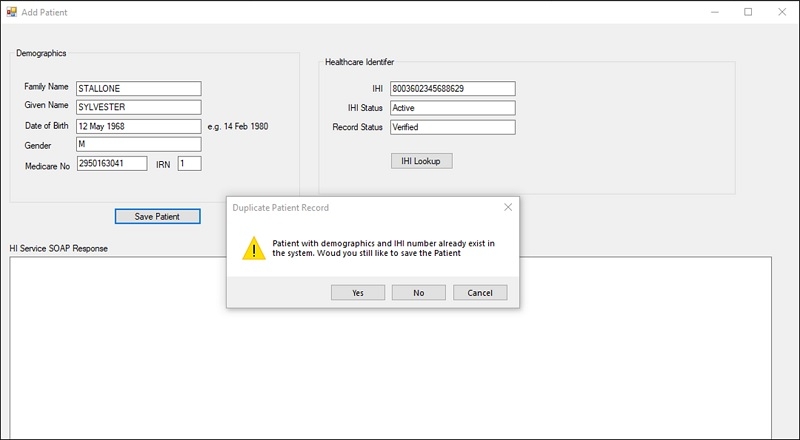Click the 'IRN' label
This screenshot has width=800, height=440.
(x=163, y=165)
